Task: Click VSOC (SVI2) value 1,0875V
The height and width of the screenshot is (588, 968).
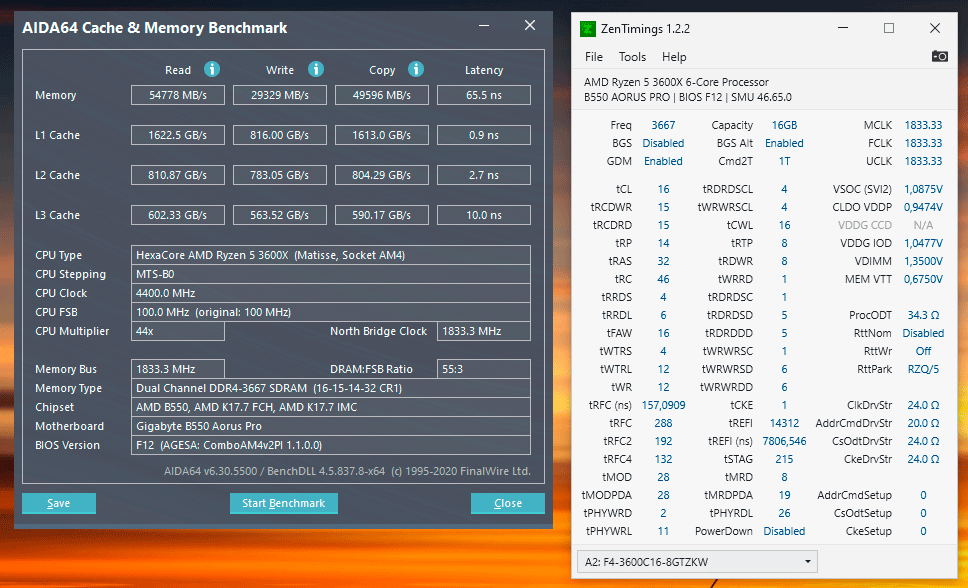Action: (924, 189)
